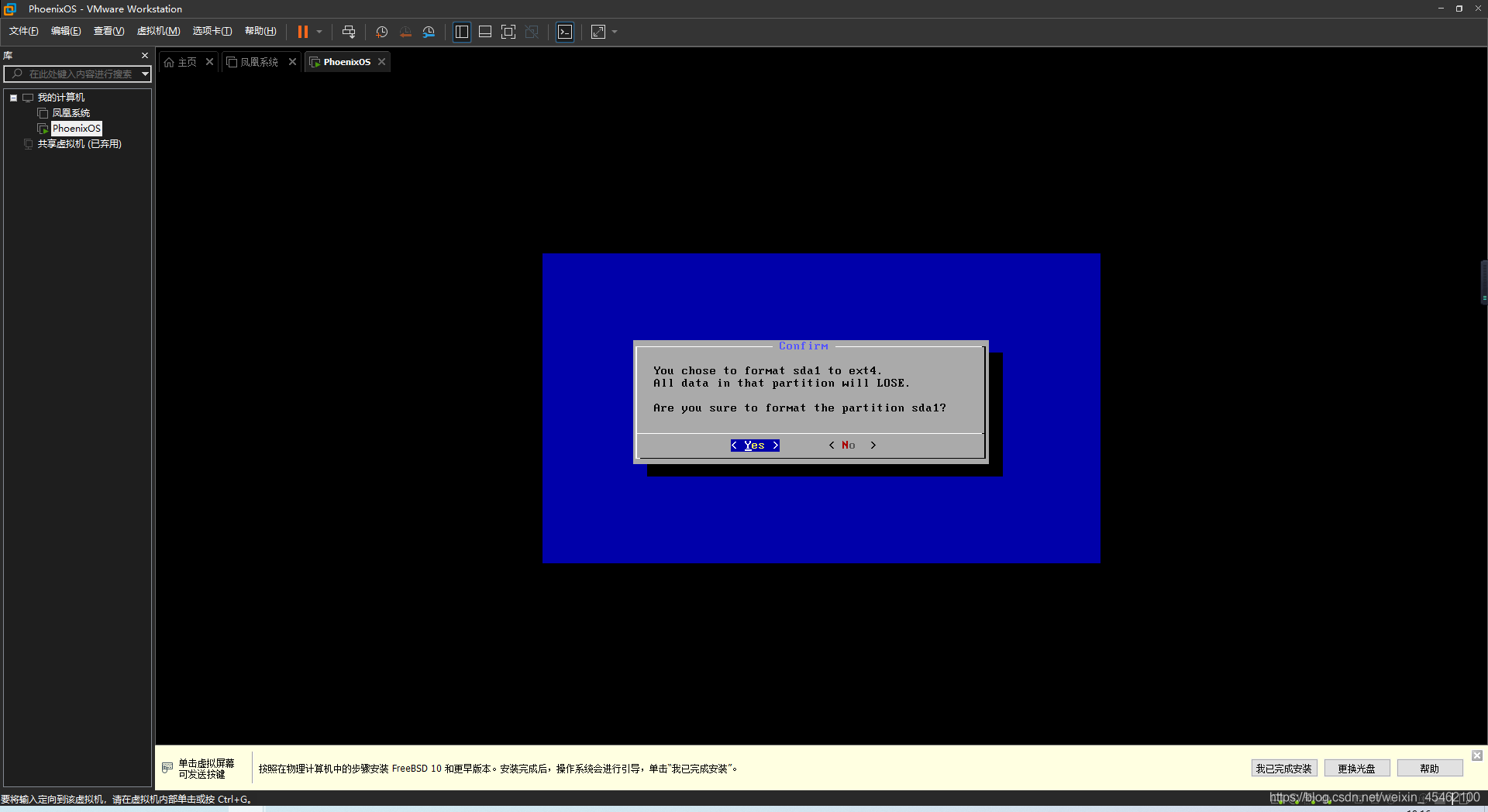Dismiss the yellow install notification bar
Image resolution: width=1488 pixels, height=812 pixels.
click(1477, 755)
